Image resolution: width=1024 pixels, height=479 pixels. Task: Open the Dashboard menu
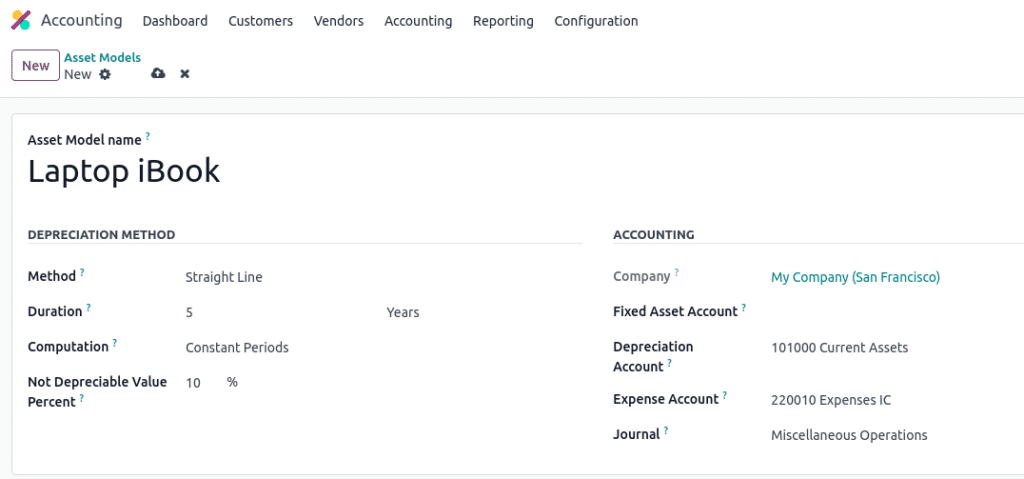tap(175, 21)
